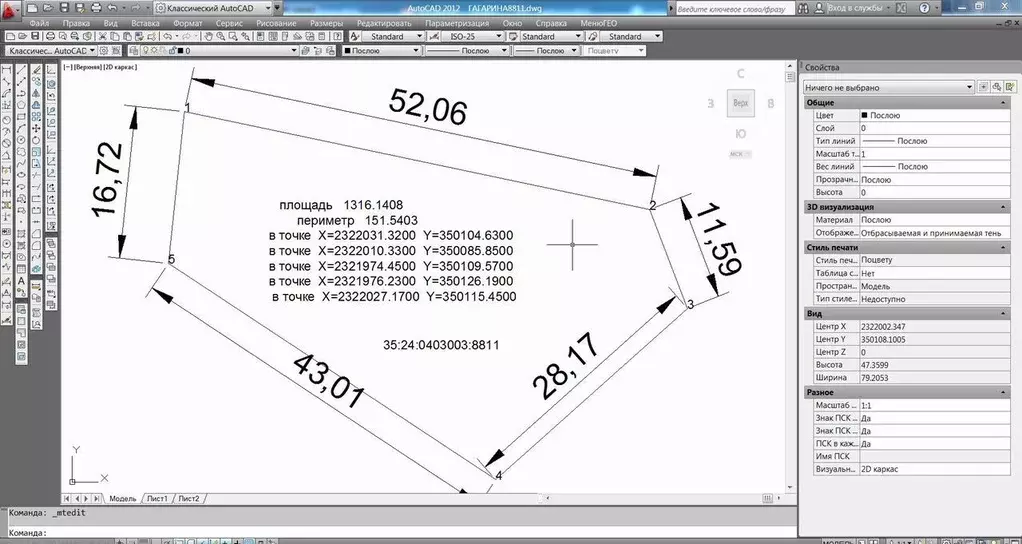Image resolution: width=1022 pixels, height=544 pixels.
Task: Click the Exchange X icon in title bar
Action: [901, 8]
